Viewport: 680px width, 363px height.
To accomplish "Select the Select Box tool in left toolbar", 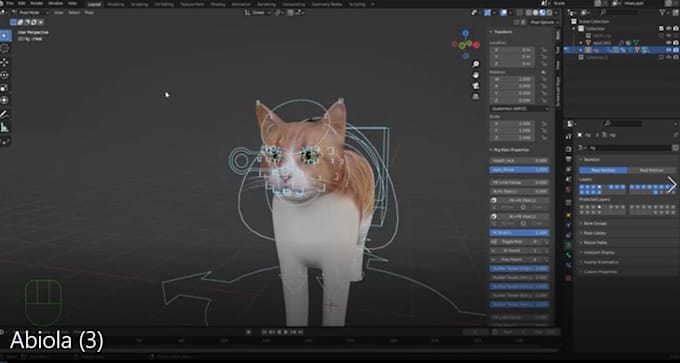I will tap(5, 36).
